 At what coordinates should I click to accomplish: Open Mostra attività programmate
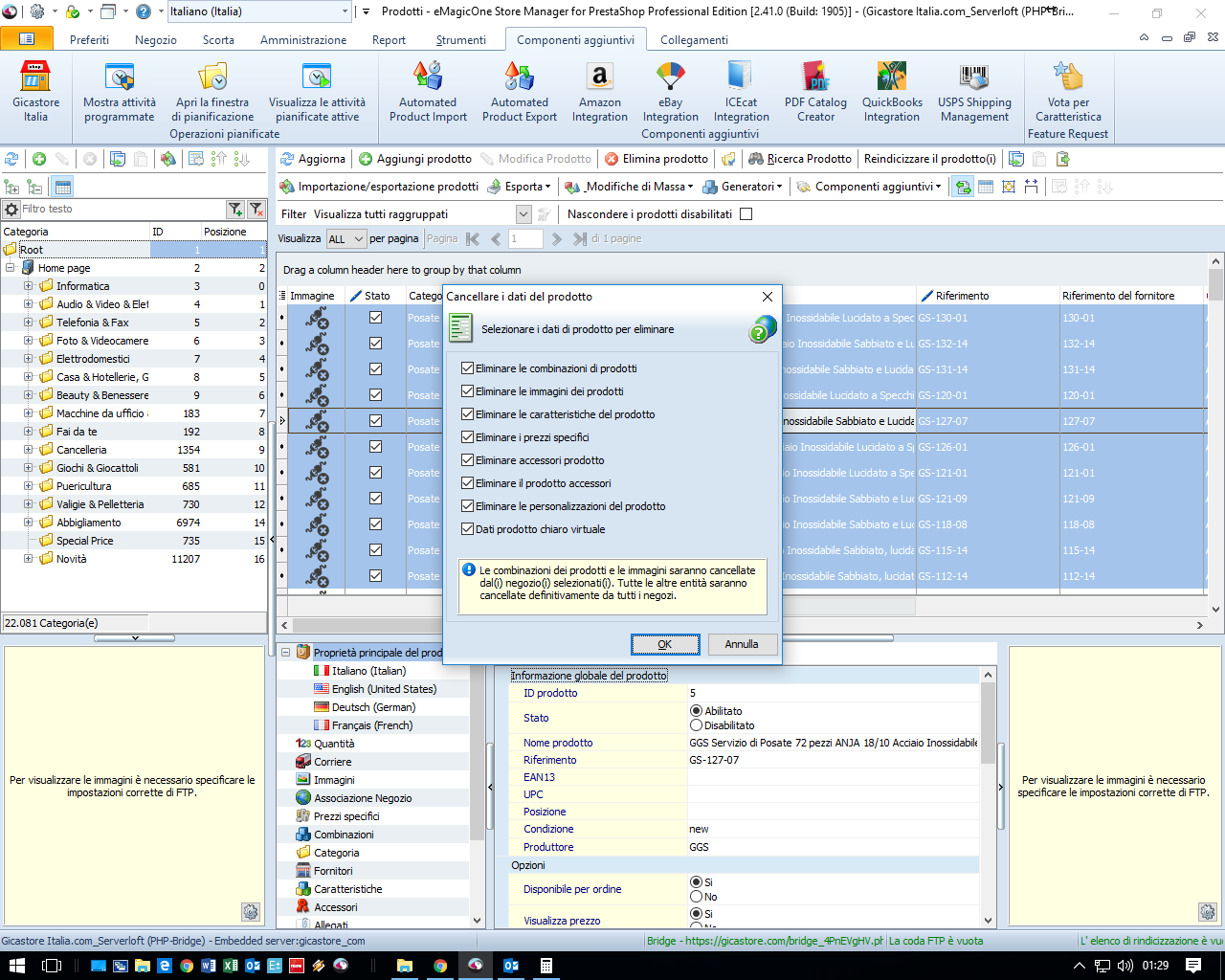[x=120, y=92]
